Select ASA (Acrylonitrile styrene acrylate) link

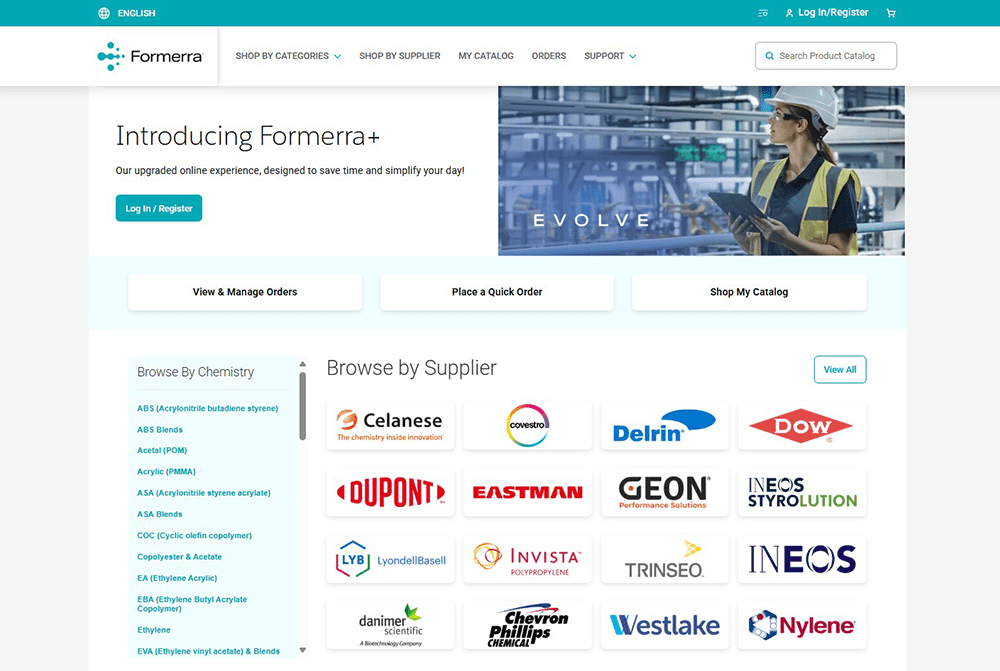pos(203,493)
